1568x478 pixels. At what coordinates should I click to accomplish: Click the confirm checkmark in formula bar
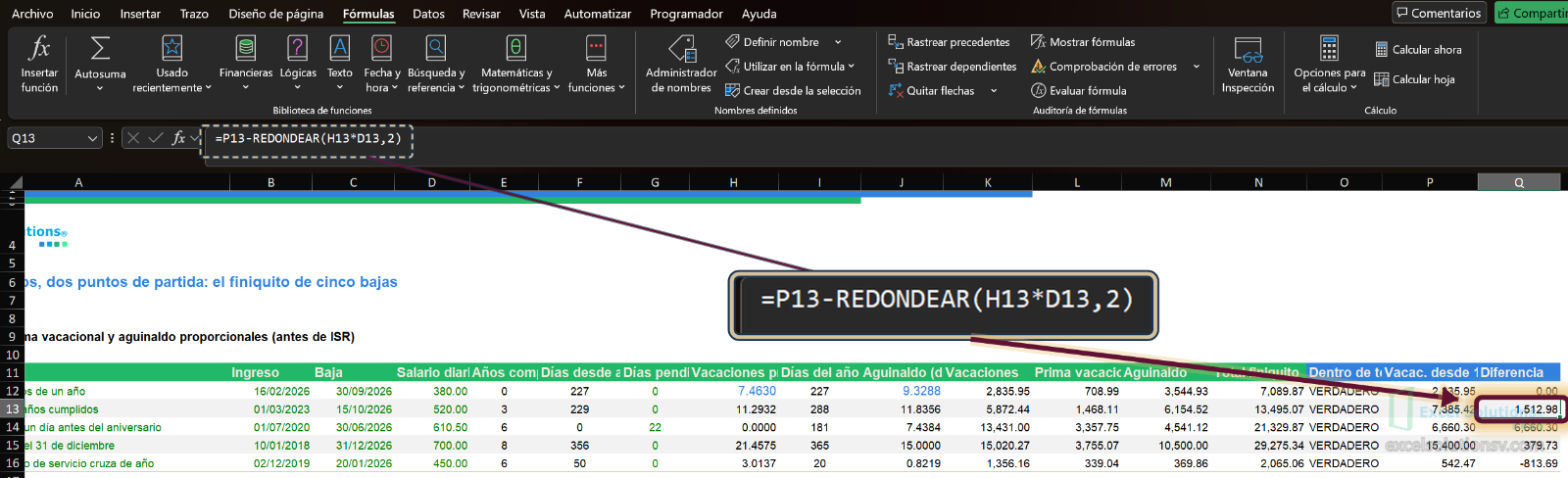tap(156, 138)
